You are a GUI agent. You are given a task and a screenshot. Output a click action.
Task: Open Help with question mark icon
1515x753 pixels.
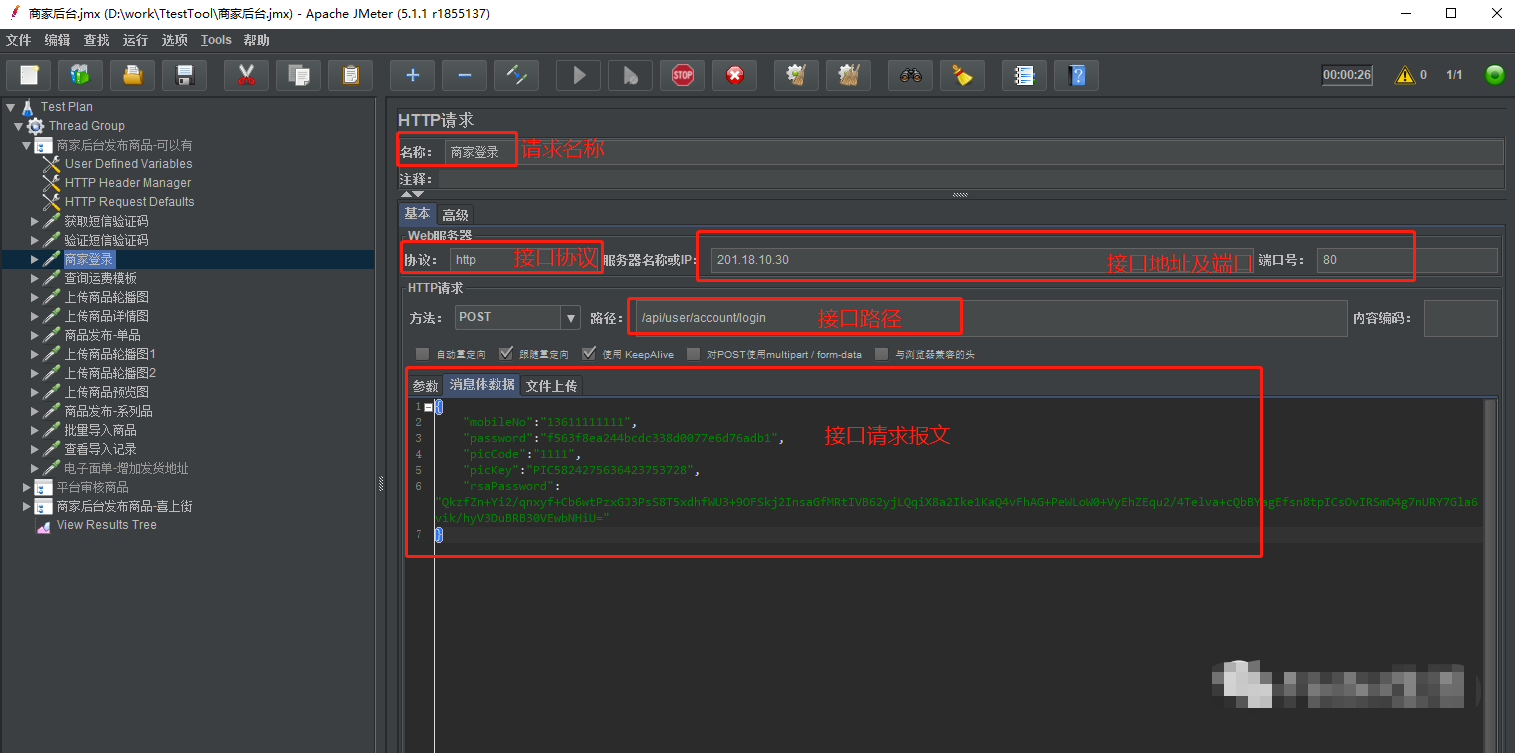[1076, 75]
